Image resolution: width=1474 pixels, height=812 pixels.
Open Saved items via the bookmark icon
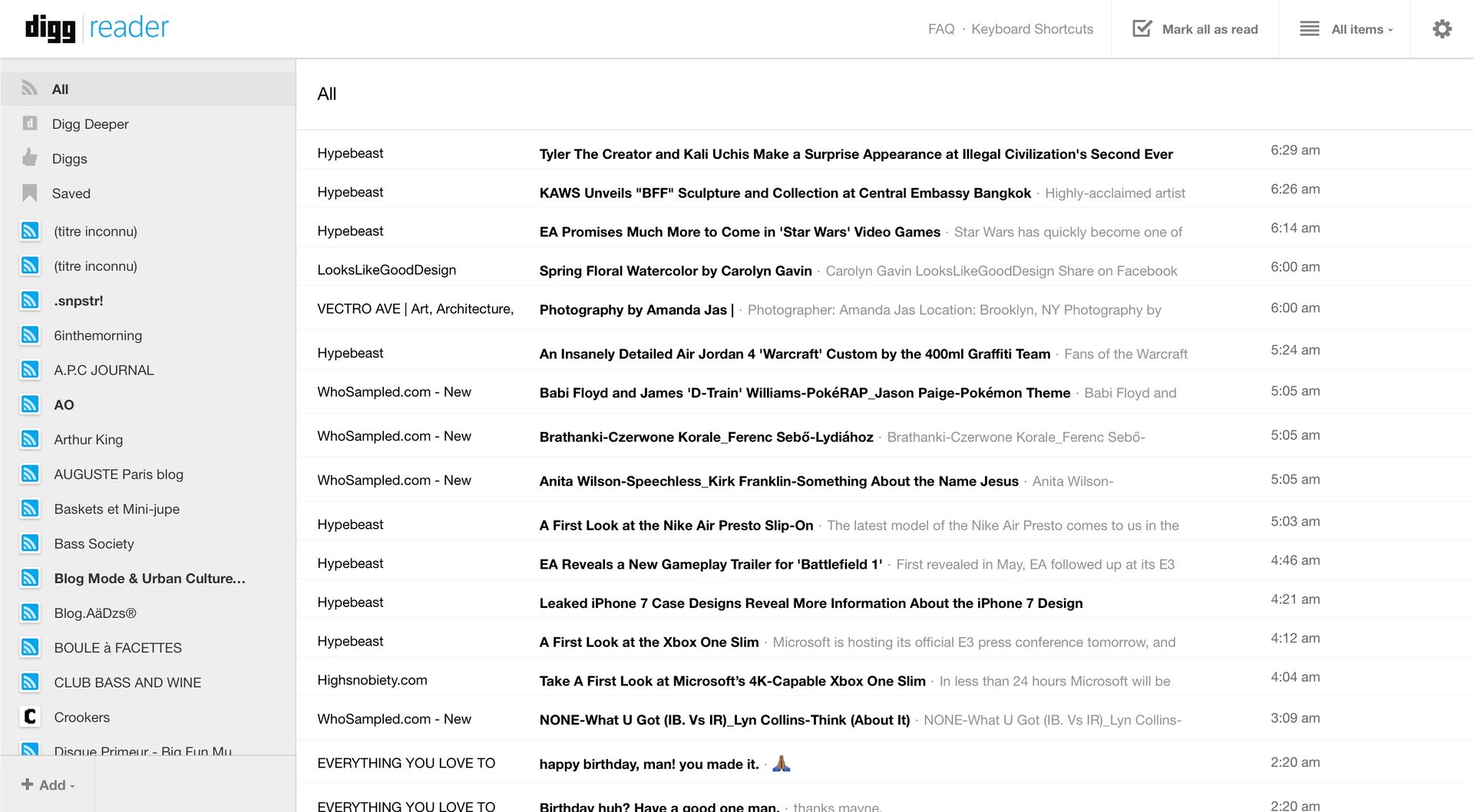pyautogui.click(x=30, y=193)
